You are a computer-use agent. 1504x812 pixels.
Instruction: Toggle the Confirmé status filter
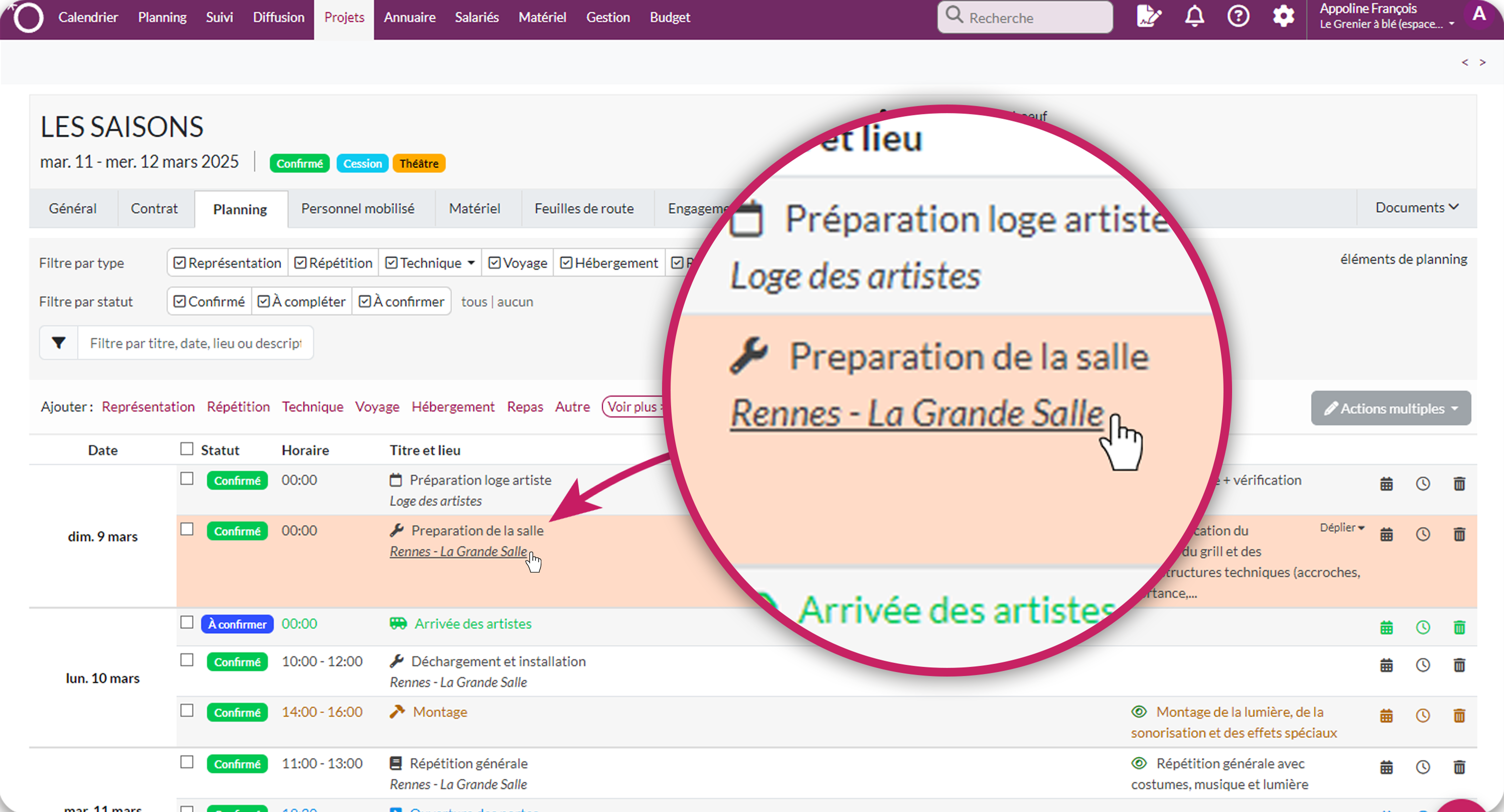210,302
